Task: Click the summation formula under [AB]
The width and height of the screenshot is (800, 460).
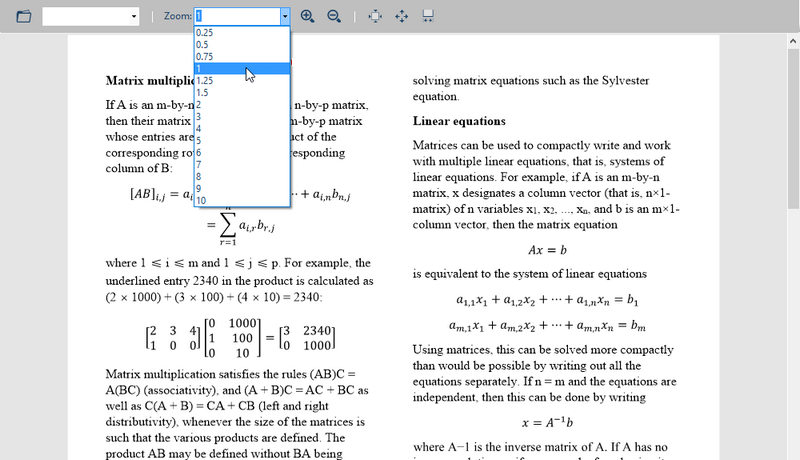Action: 240,226
